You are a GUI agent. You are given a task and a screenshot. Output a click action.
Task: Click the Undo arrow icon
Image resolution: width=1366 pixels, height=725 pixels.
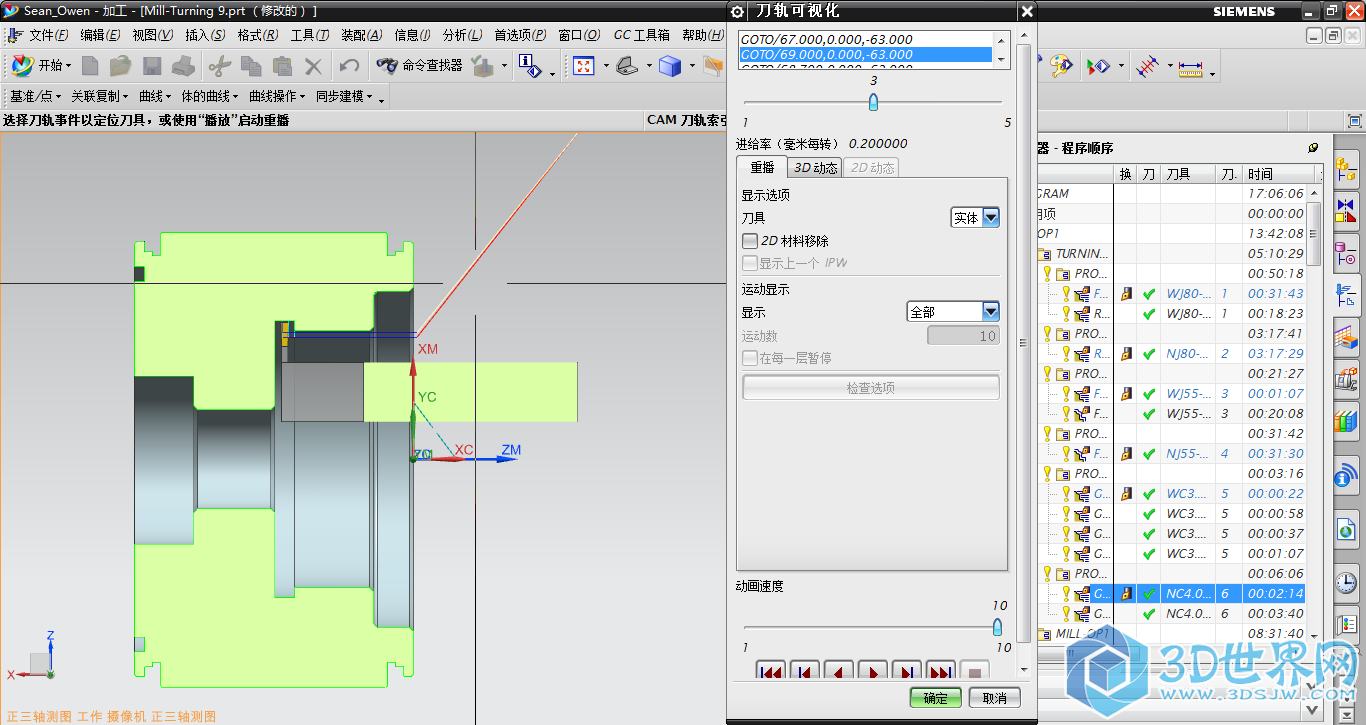(x=349, y=66)
